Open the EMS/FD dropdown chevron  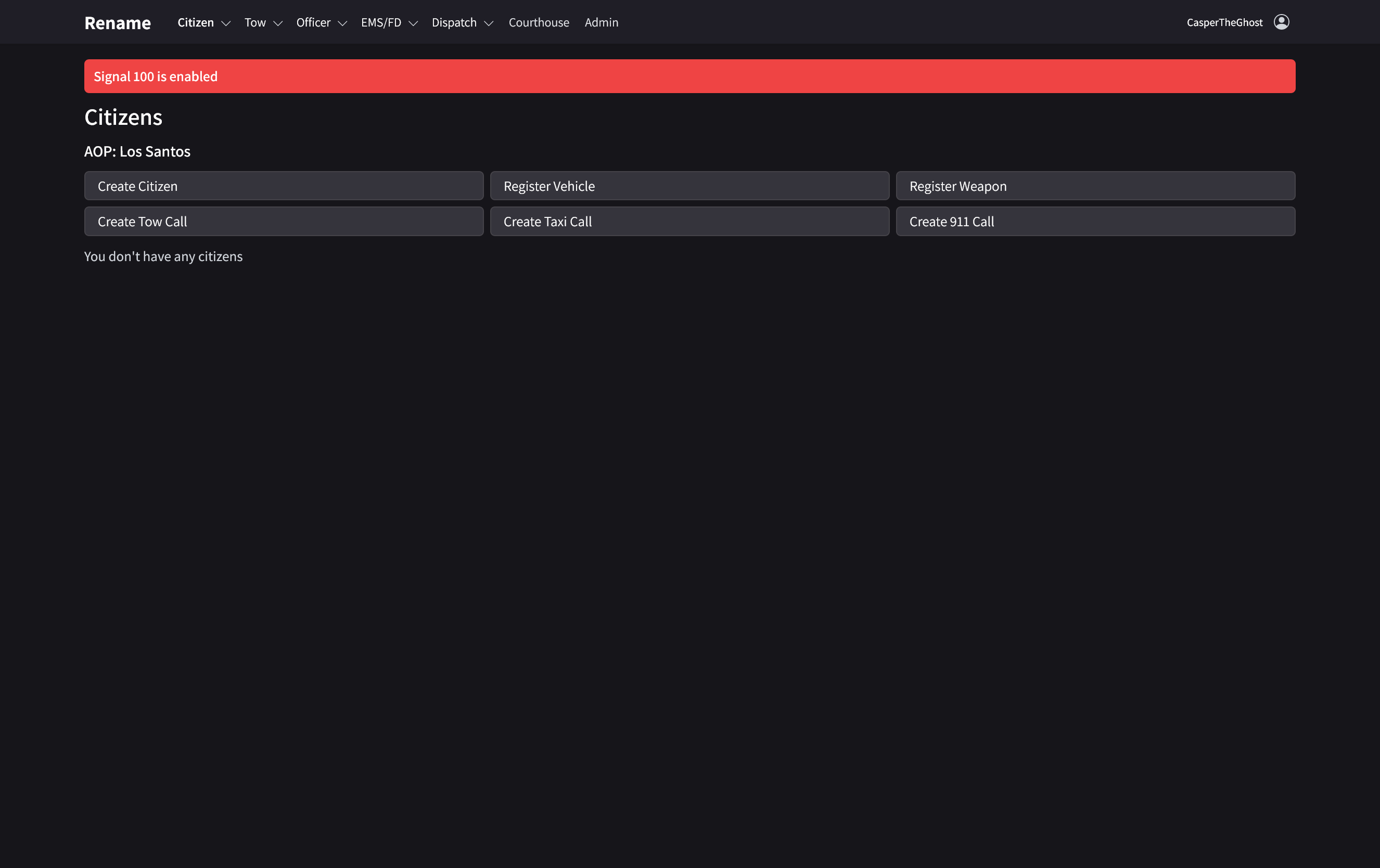click(x=413, y=23)
